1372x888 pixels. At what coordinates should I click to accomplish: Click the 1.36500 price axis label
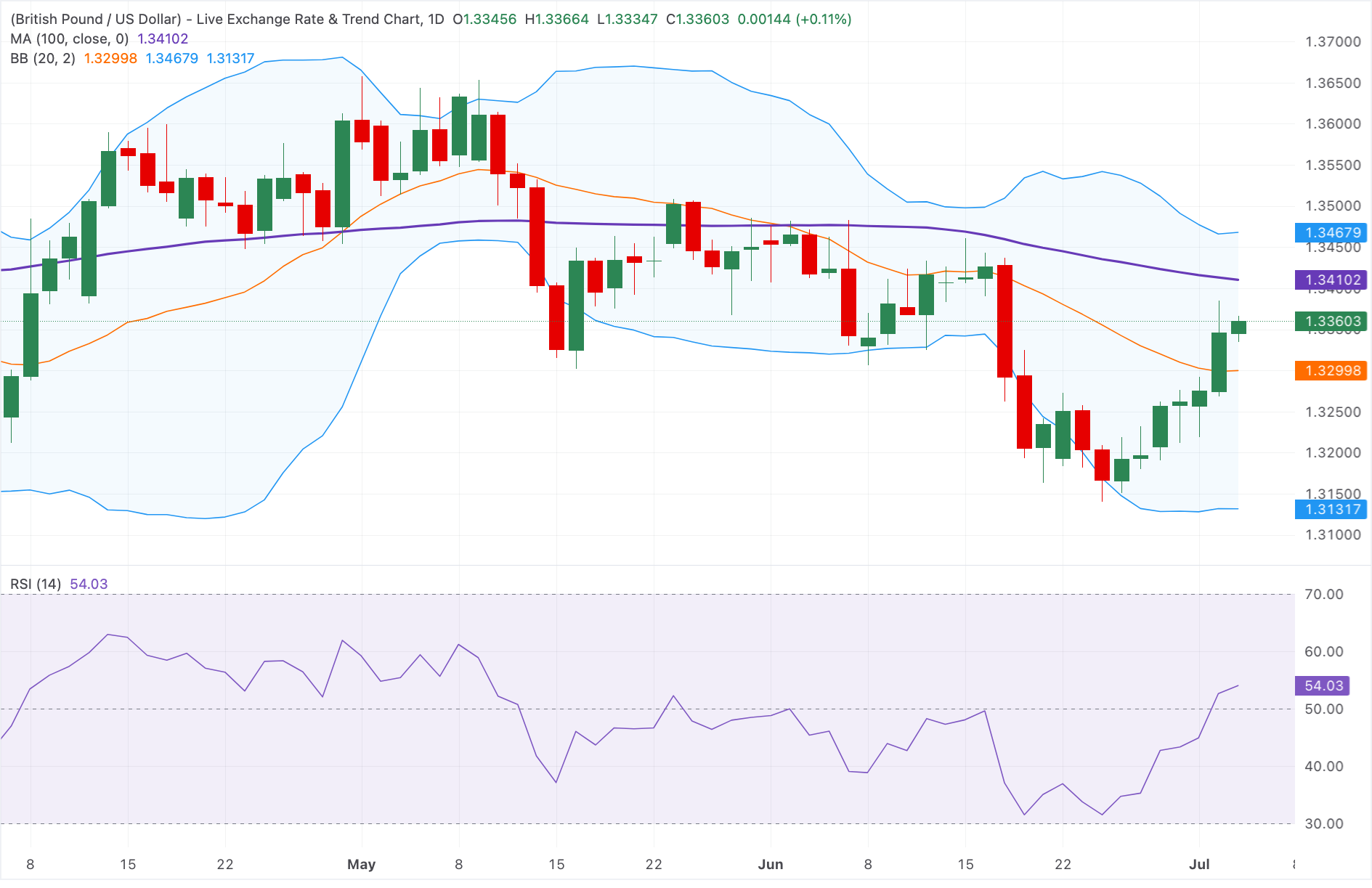click(1333, 83)
